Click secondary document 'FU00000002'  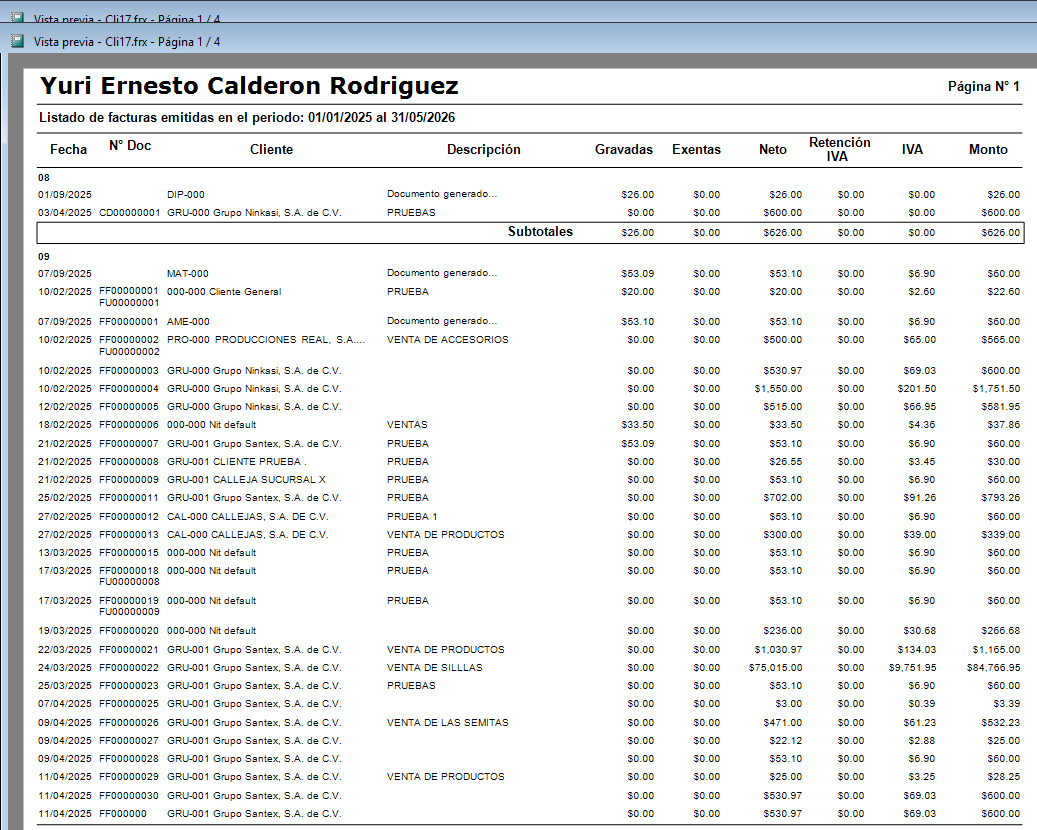click(x=130, y=352)
